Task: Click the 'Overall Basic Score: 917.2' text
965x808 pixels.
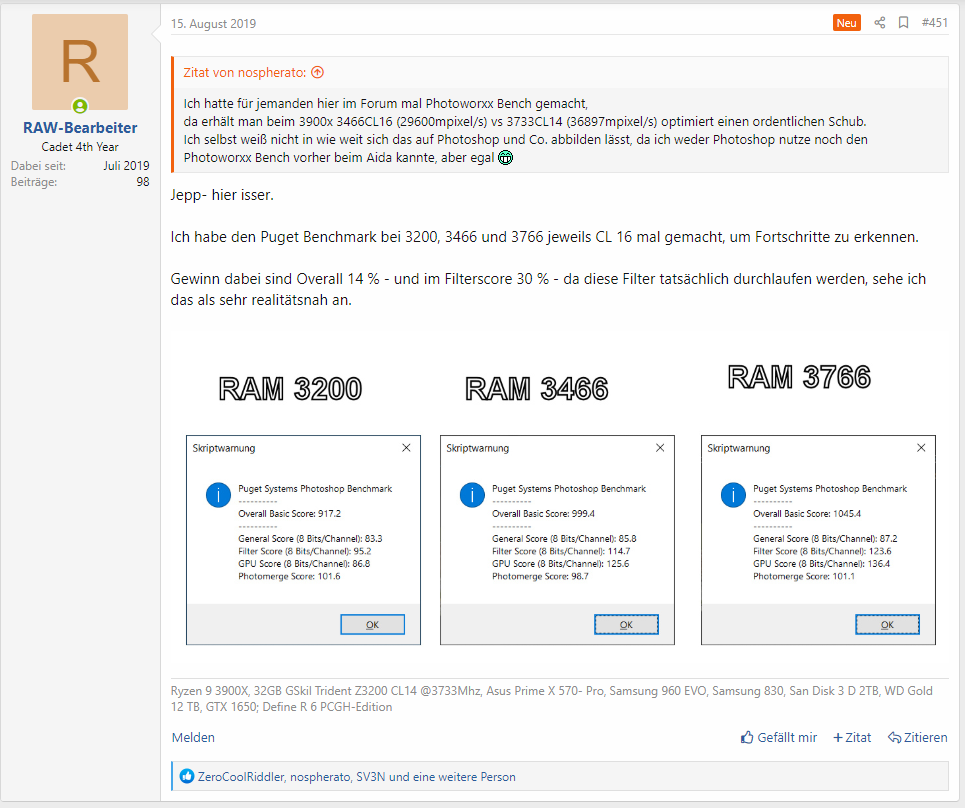Action: pyautogui.click(x=289, y=514)
